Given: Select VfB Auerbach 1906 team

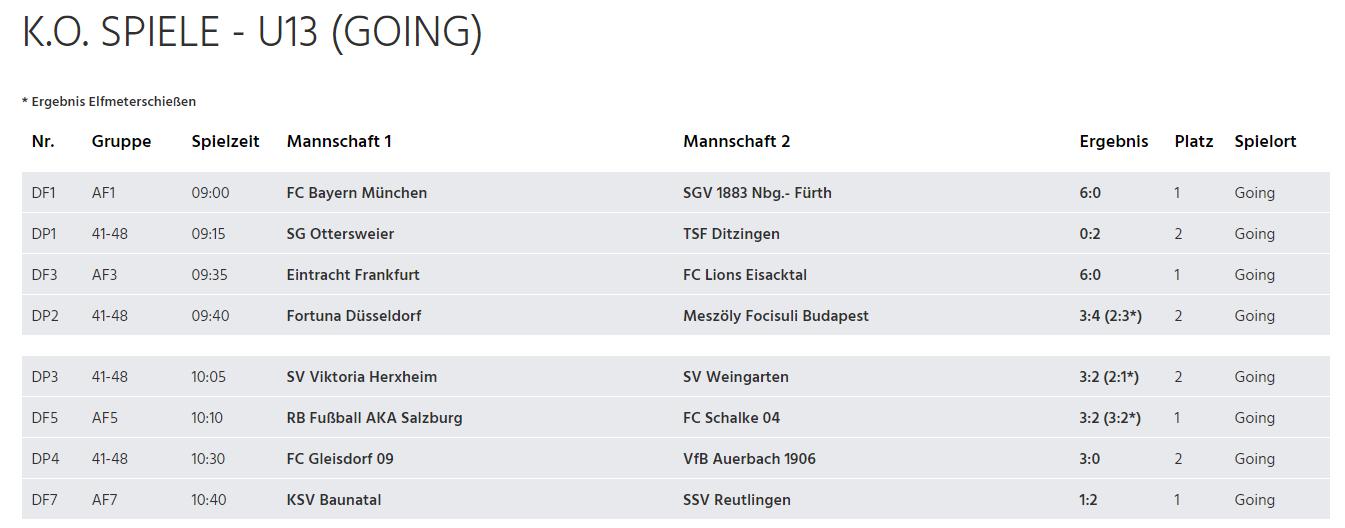Looking at the screenshot, I should pyautogui.click(x=749, y=459).
